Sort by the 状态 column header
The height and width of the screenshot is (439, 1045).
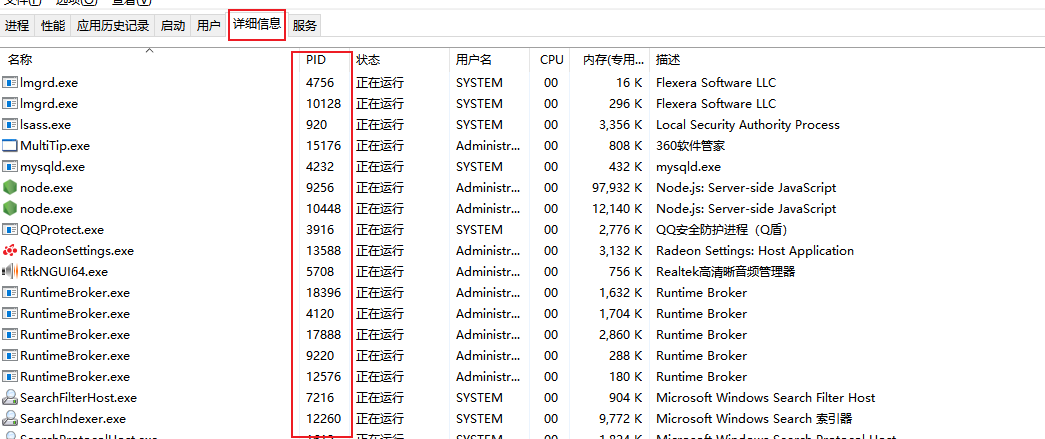pos(368,60)
